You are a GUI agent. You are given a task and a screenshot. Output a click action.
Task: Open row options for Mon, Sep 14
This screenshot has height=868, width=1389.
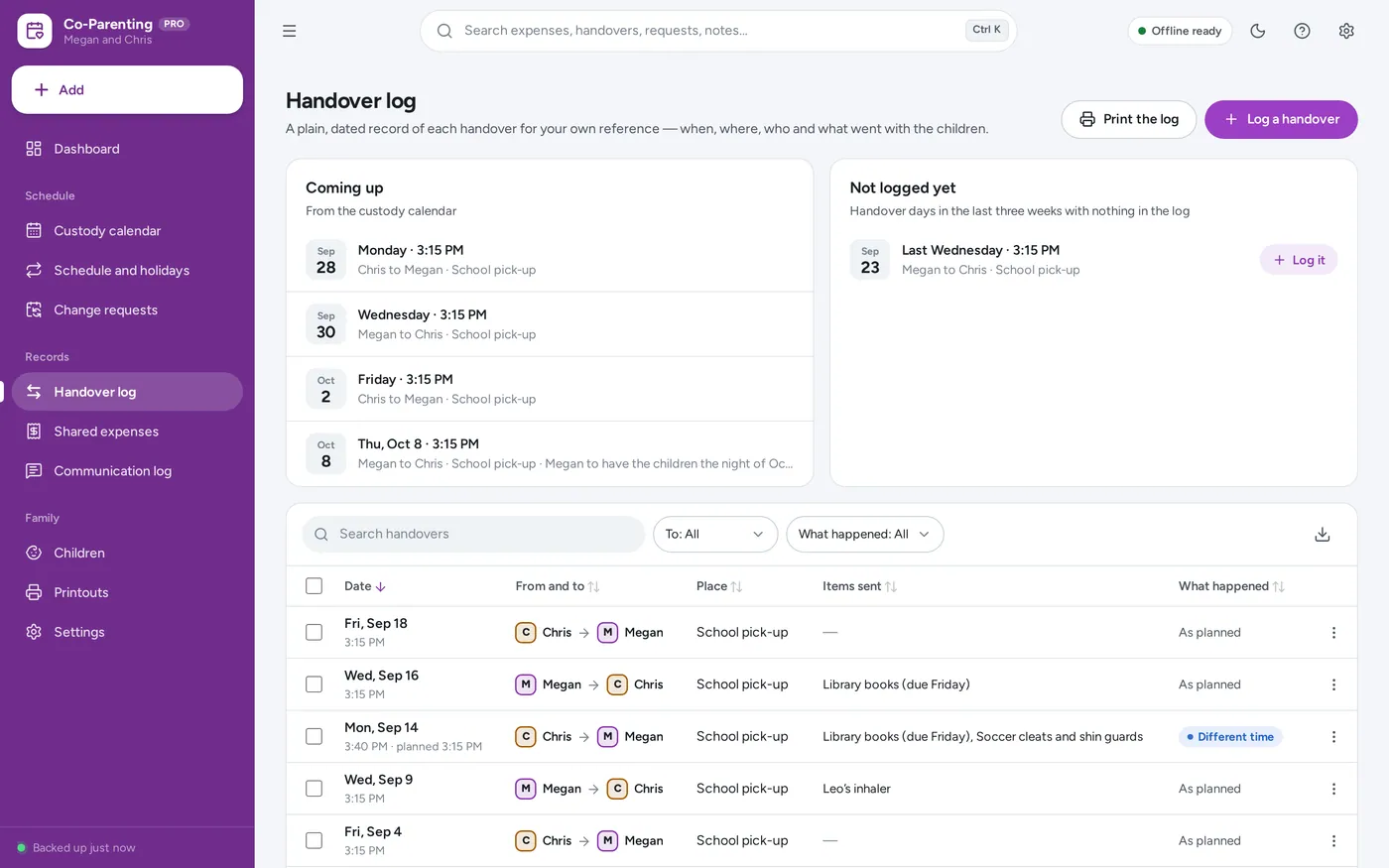click(x=1333, y=737)
